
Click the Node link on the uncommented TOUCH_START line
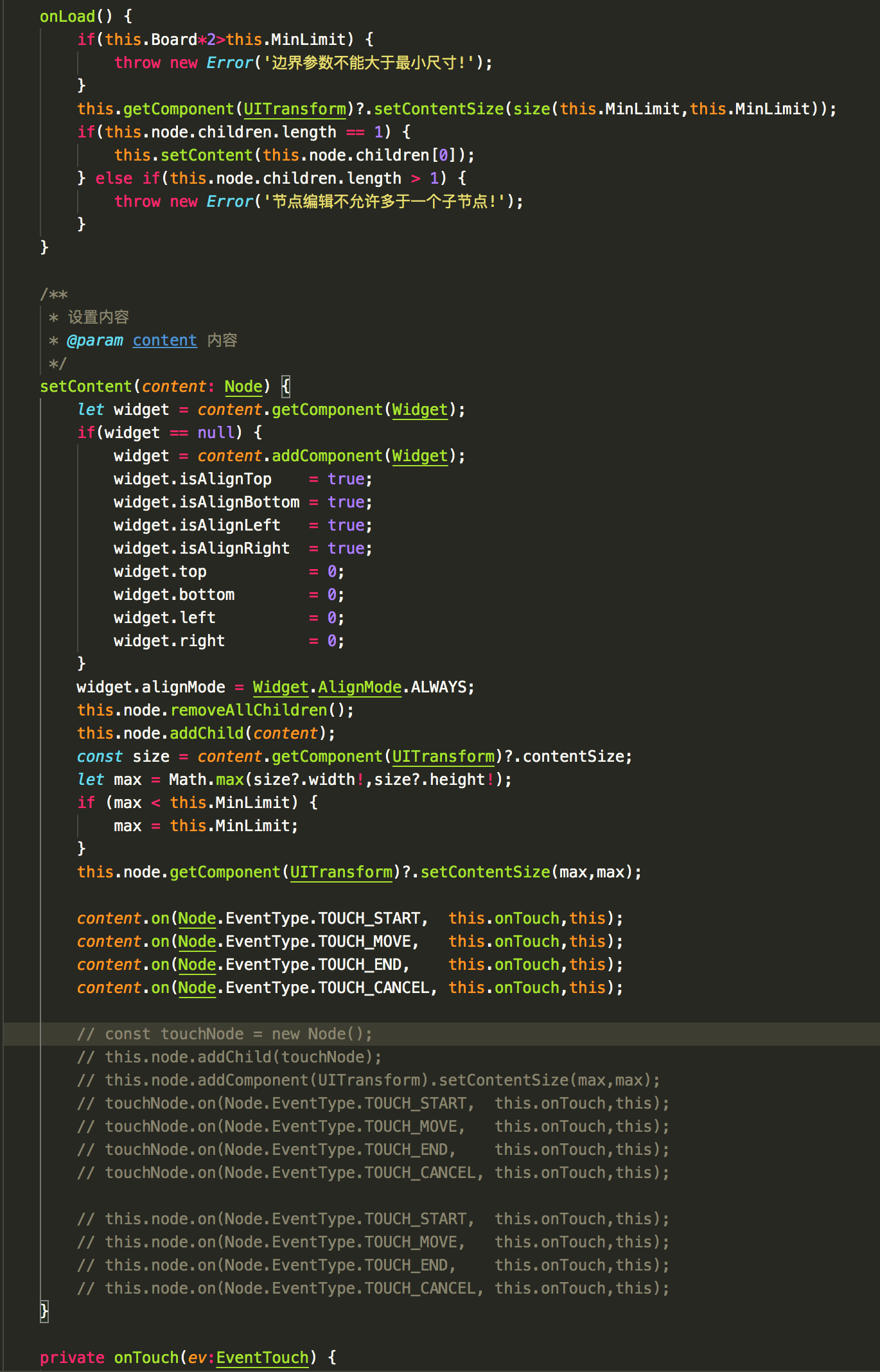pos(197,919)
